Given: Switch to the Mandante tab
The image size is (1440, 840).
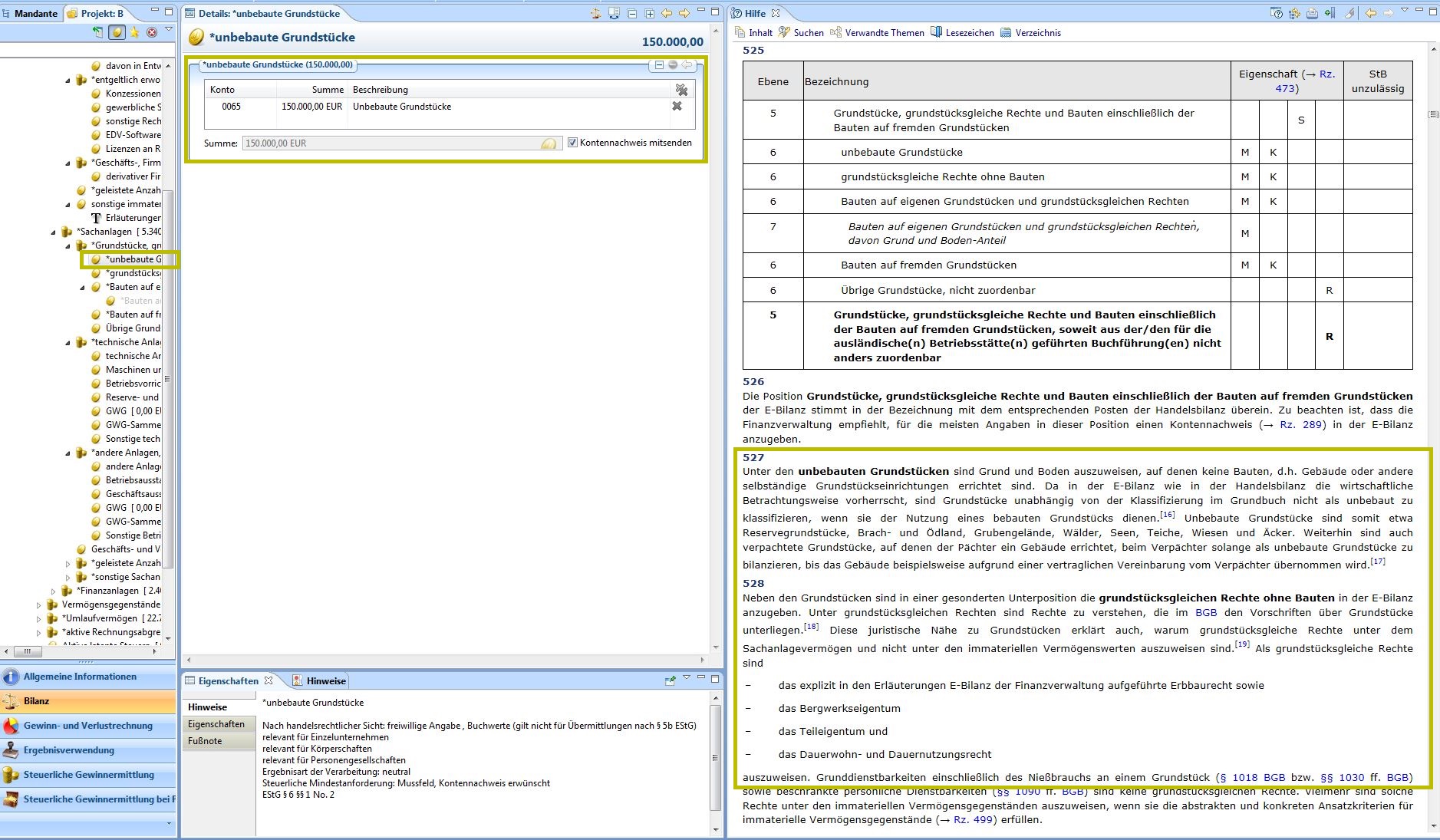Looking at the screenshot, I should tap(30, 13).
